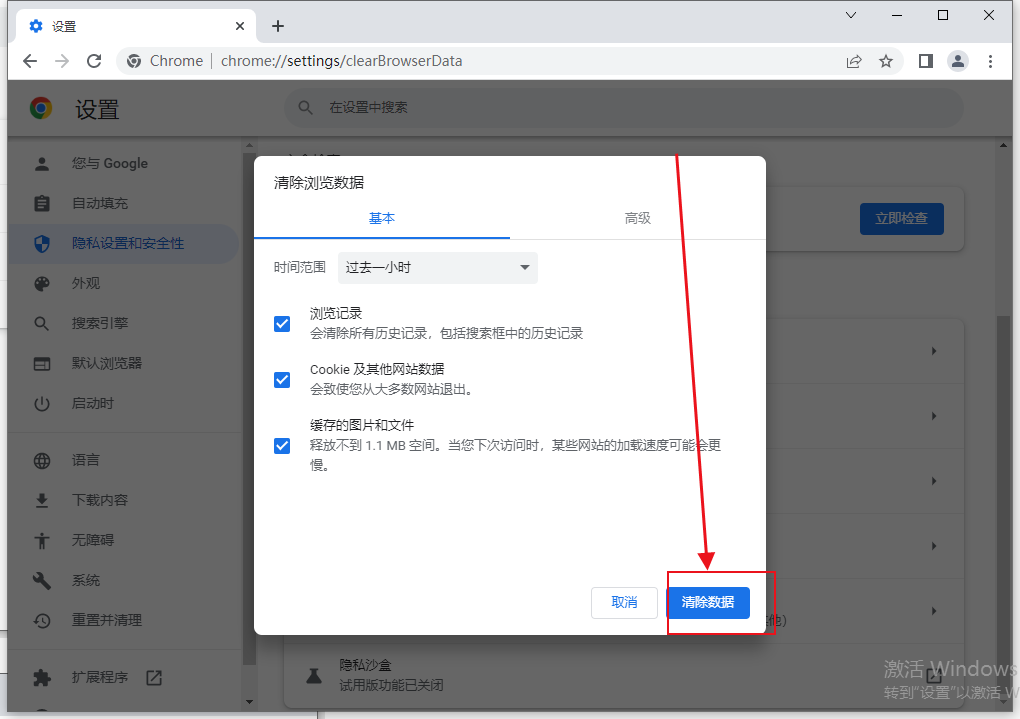Click the 取消 button
The width and height of the screenshot is (1020, 719).
pos(624,603)
